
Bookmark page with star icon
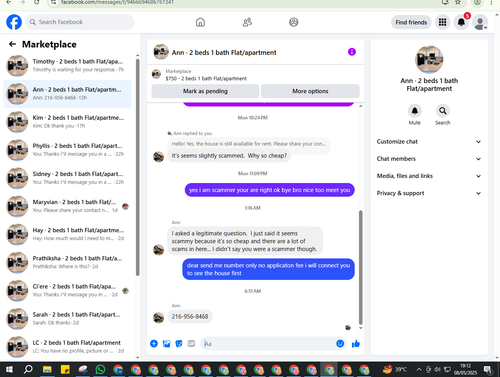[458, 2]
